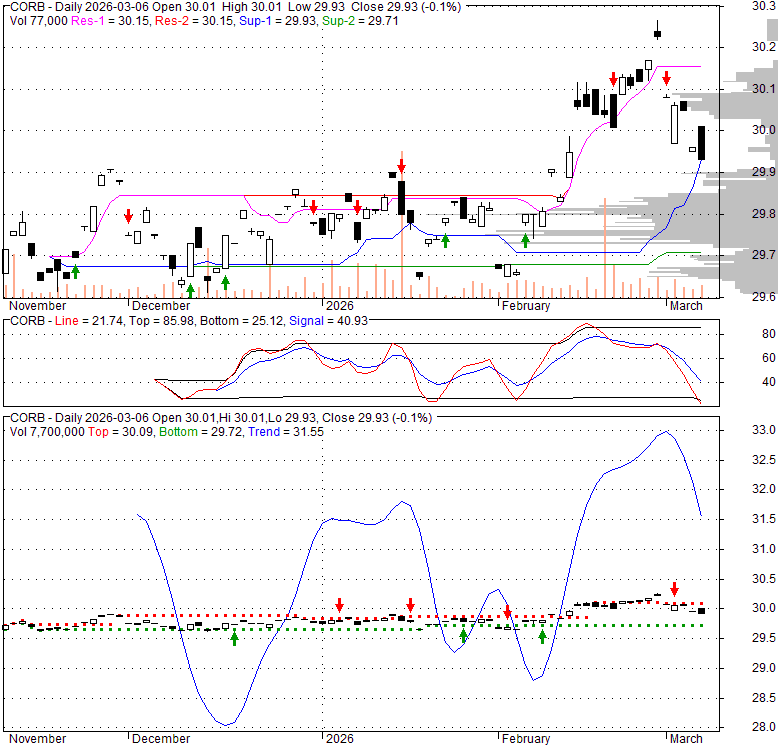Click the highest candlestick near 30.25 in the top chart
Screen dimensions: 780x745
(x=657, y=33)
